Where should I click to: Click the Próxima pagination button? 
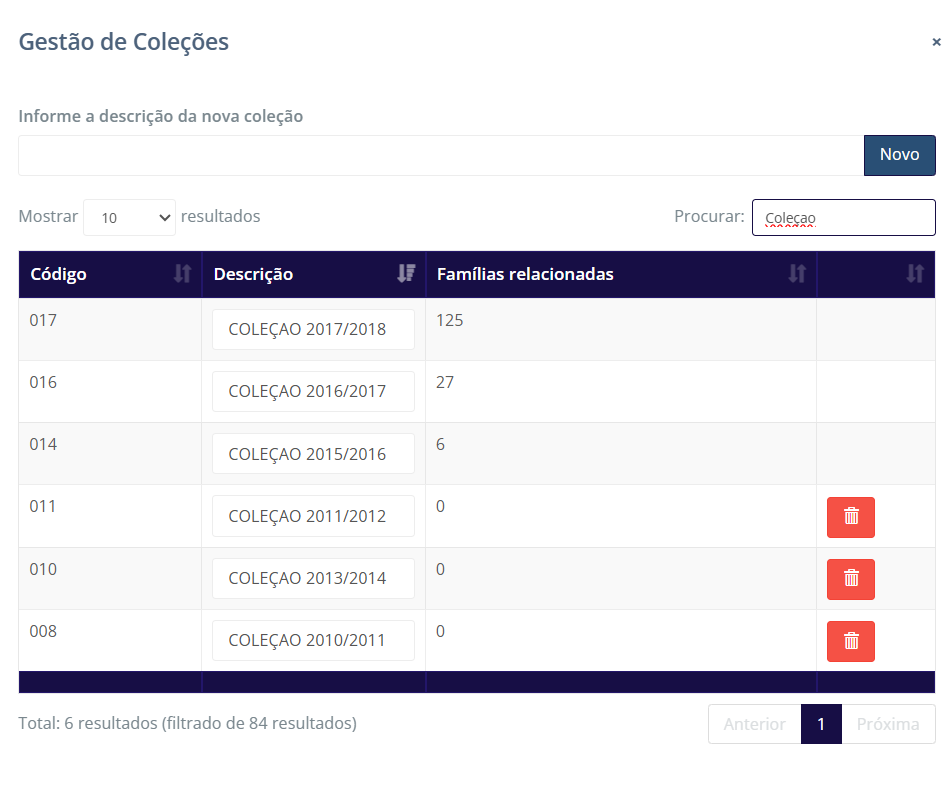pos(887,724)
